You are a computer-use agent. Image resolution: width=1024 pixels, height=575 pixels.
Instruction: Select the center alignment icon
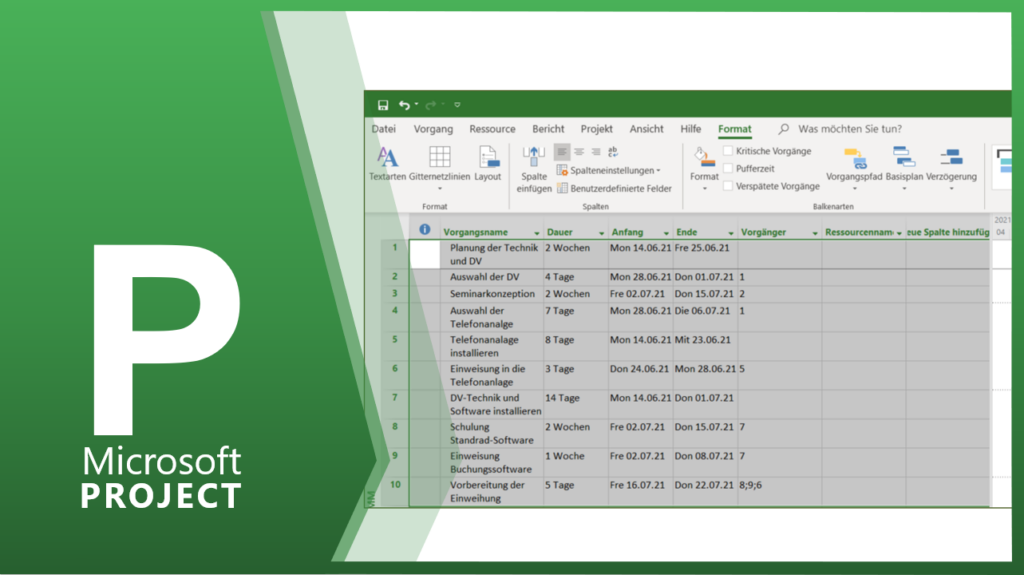(x=579, y=152)
